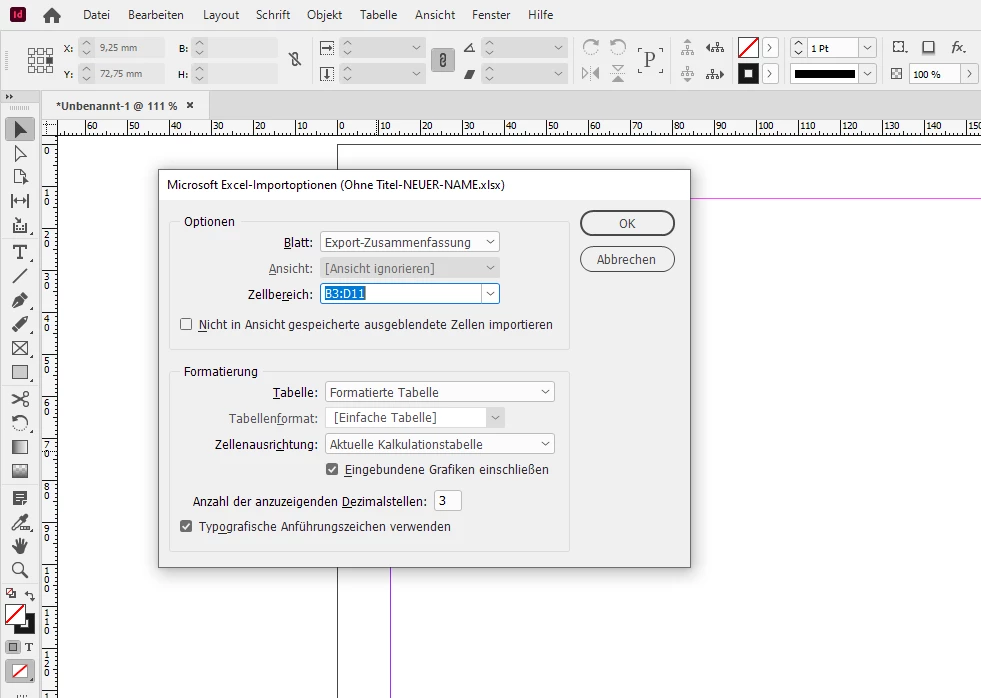Click the stroke color swatch in control bar
The width and height of the screenshot is (981, 698).
(x=748, y=74)
